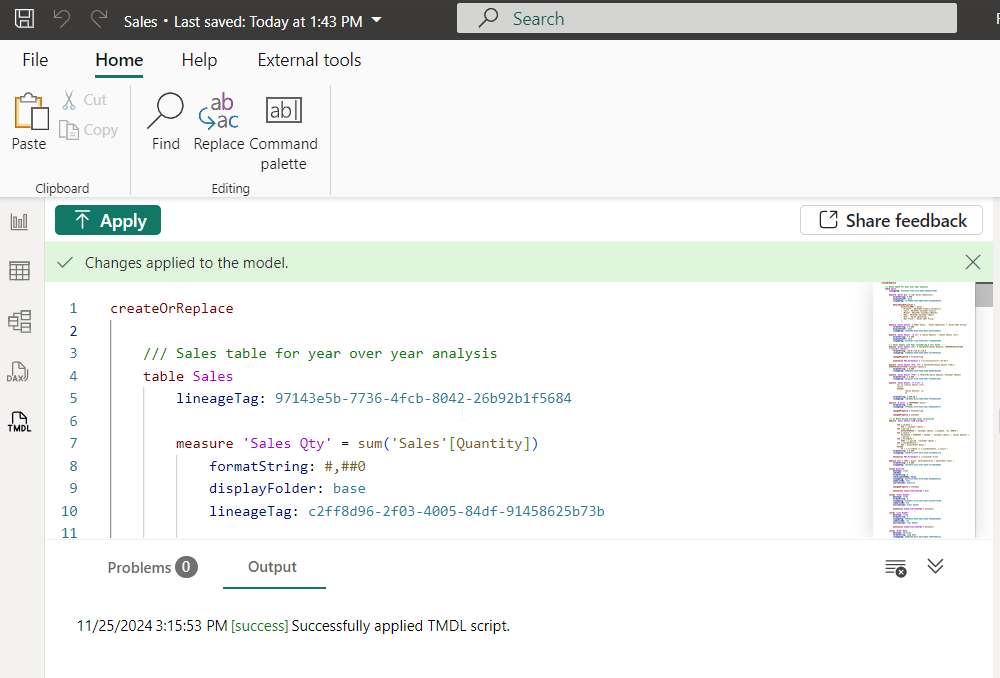Screen dimensions: 1000x678
Task: Apply the TMDL script changes
Action: [108, 221]
